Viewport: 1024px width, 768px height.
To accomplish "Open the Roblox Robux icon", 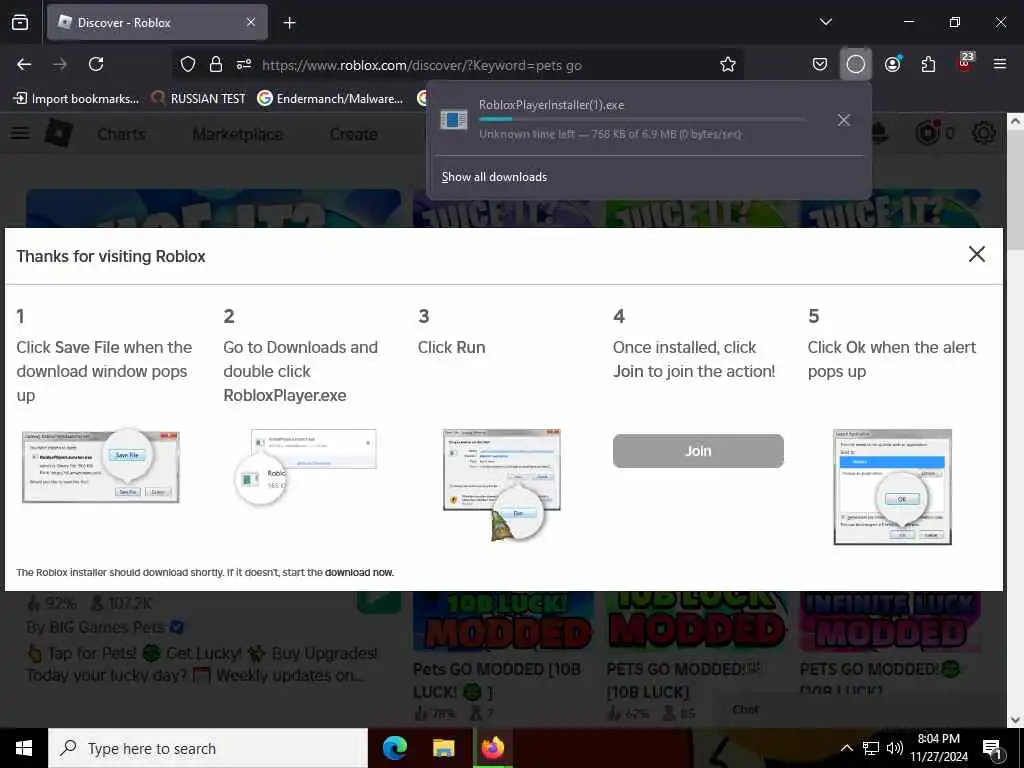I will 928,133.
